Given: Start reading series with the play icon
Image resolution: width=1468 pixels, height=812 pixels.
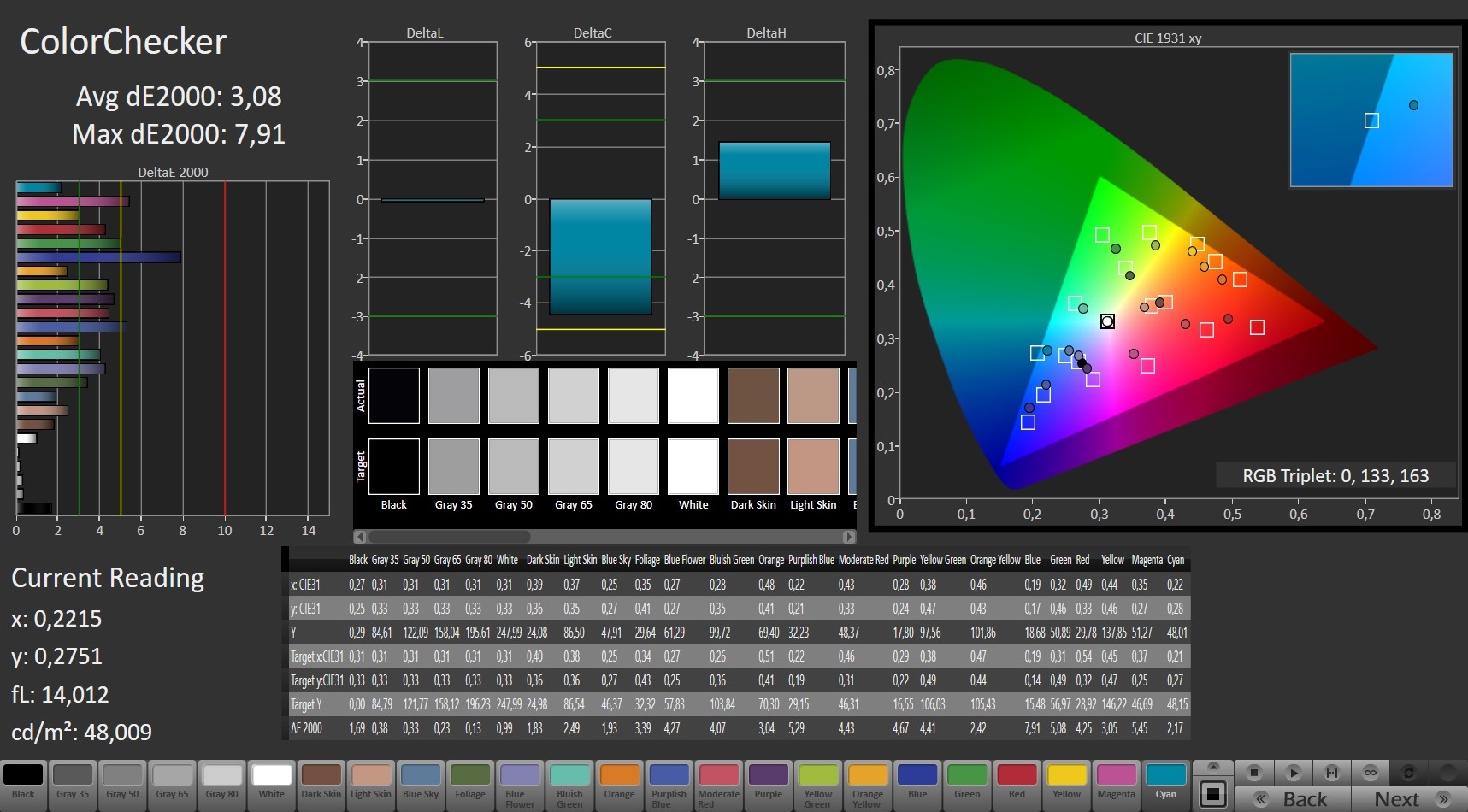Looking at the screenshot, I should pos(1293,773).
